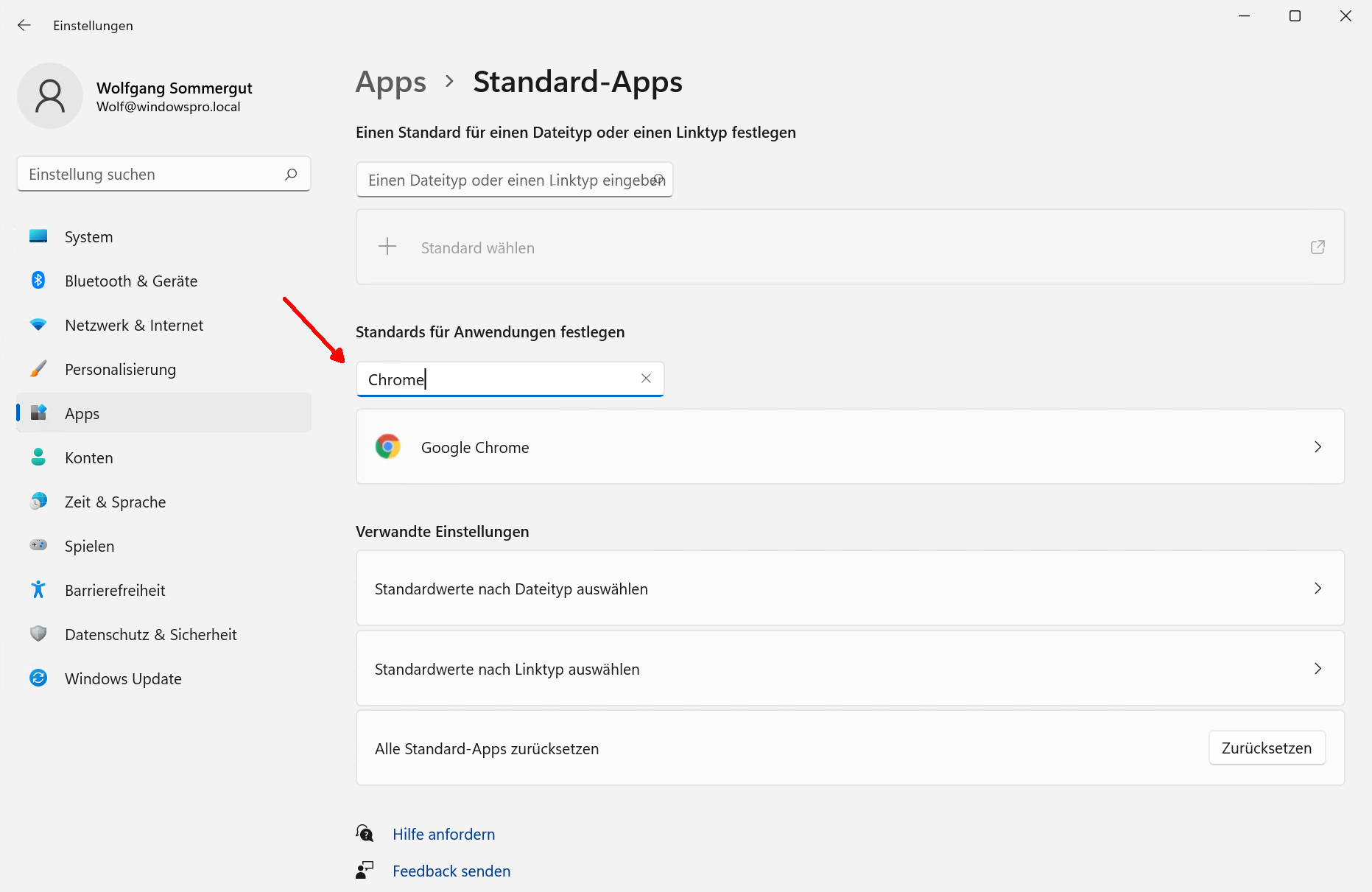Image resolution: width=1372 pixels, height=892 pixels.
Task: Click the Google Chrome logo icon
Action: [x=388, y=446]
